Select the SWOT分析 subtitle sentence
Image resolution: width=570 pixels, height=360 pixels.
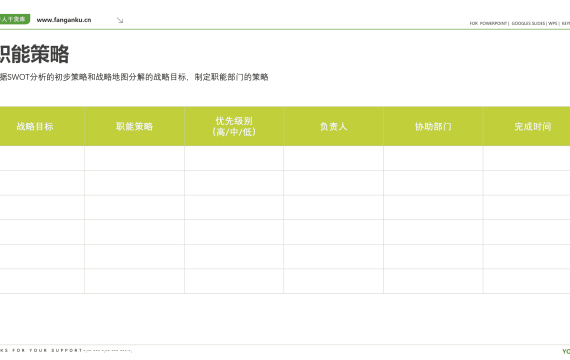(x=134, y=77)
